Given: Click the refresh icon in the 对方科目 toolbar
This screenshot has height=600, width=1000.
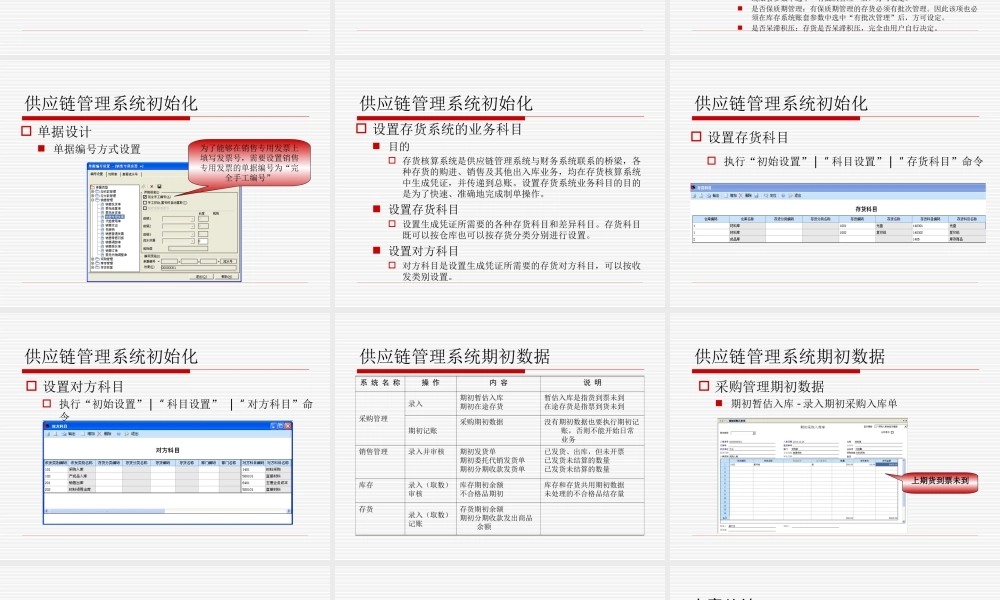Looking at the screenshot, I should pos(118,434).
